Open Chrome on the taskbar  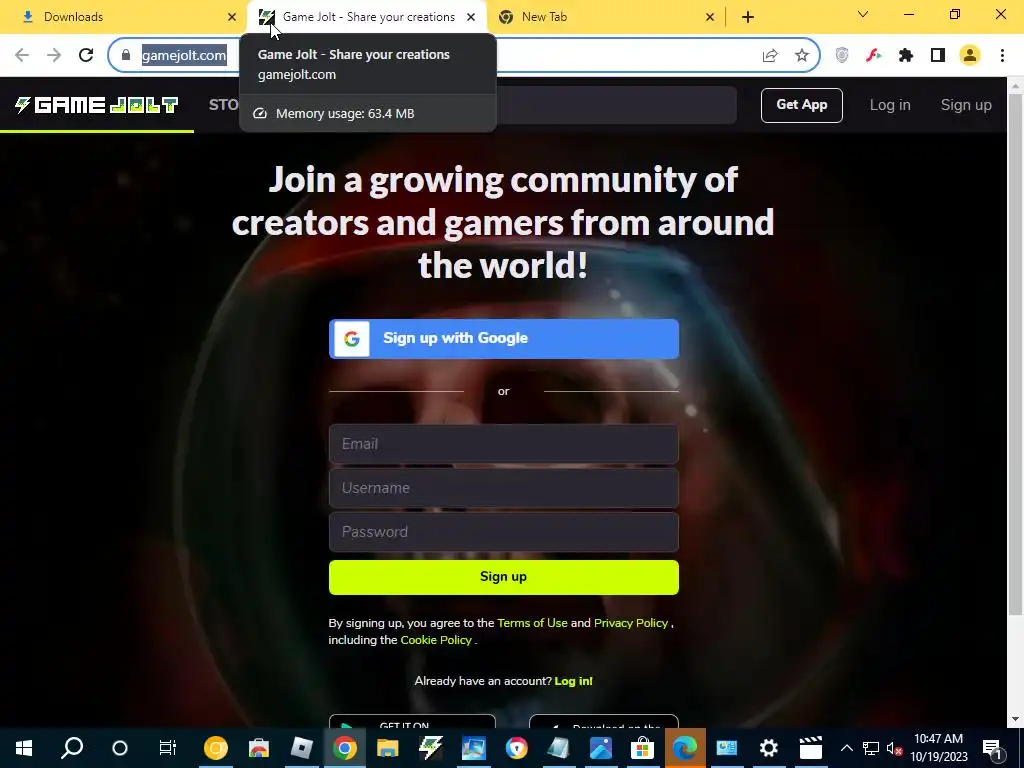point(344,748)
